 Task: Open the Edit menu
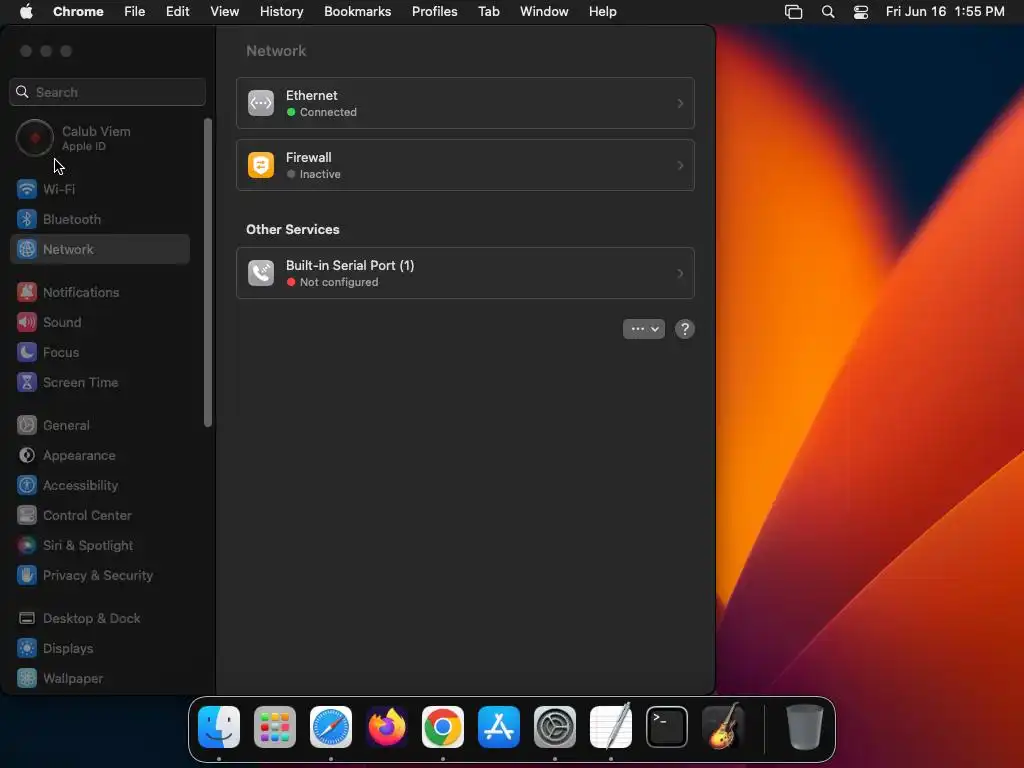178,12
